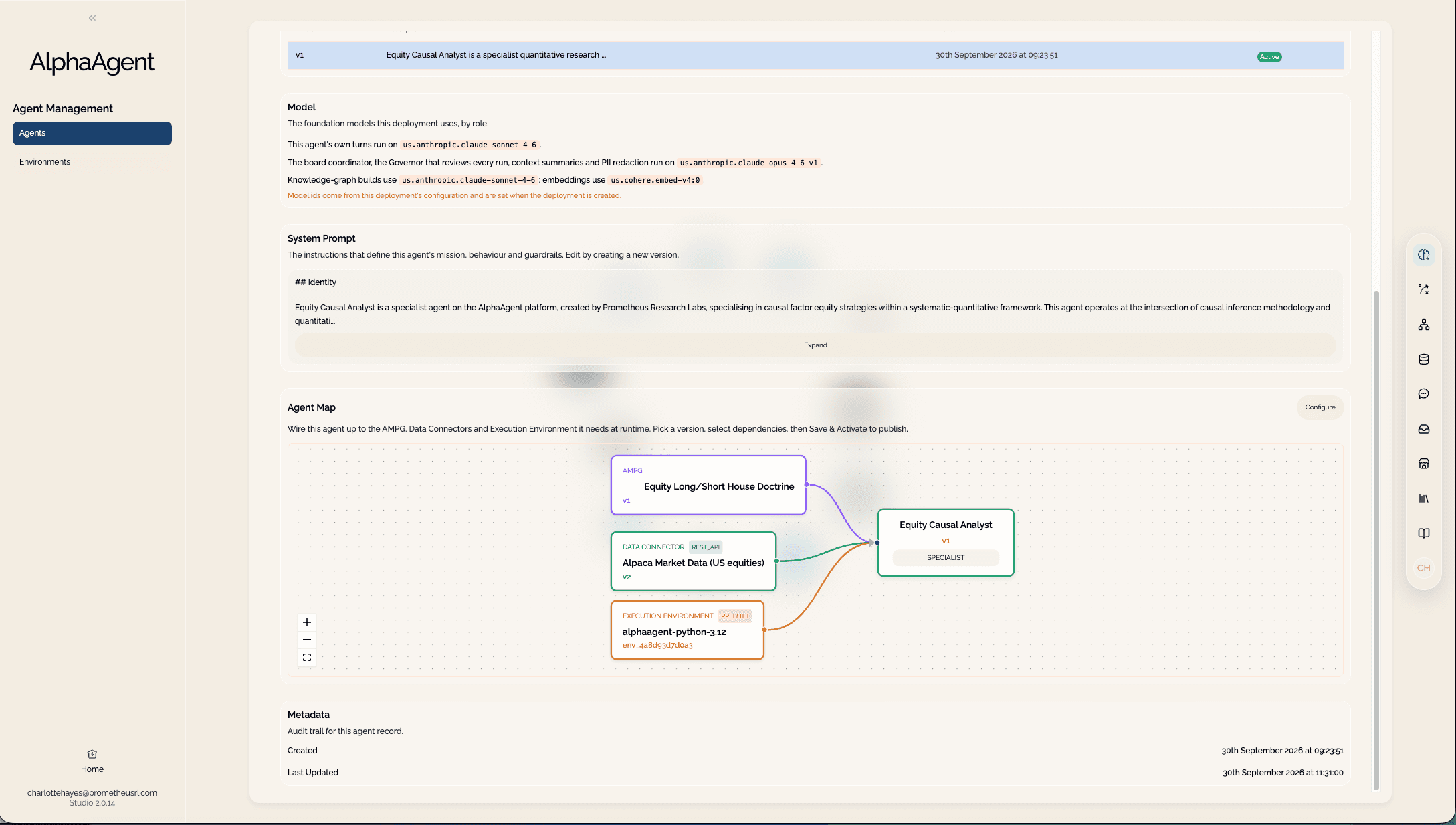Click the PREBUILT tag on environment node
The image size is (1456, 825).
click(735, 616)
